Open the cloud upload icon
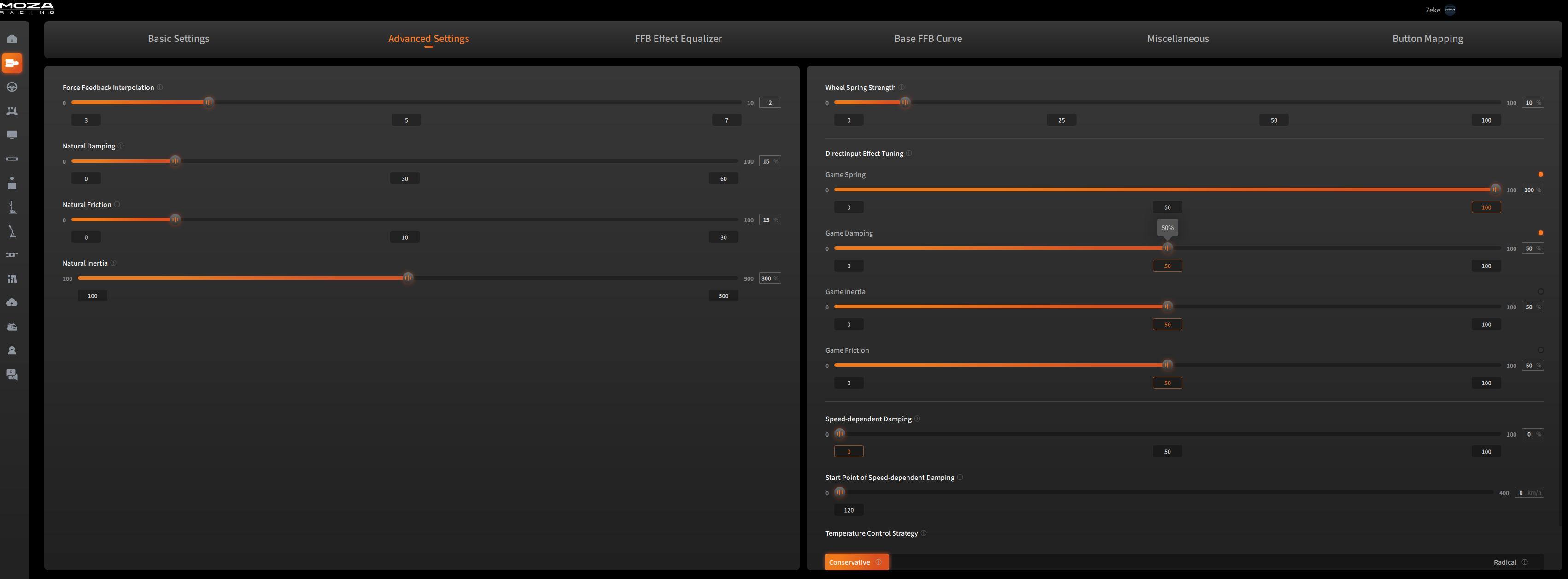 [12, 303]
